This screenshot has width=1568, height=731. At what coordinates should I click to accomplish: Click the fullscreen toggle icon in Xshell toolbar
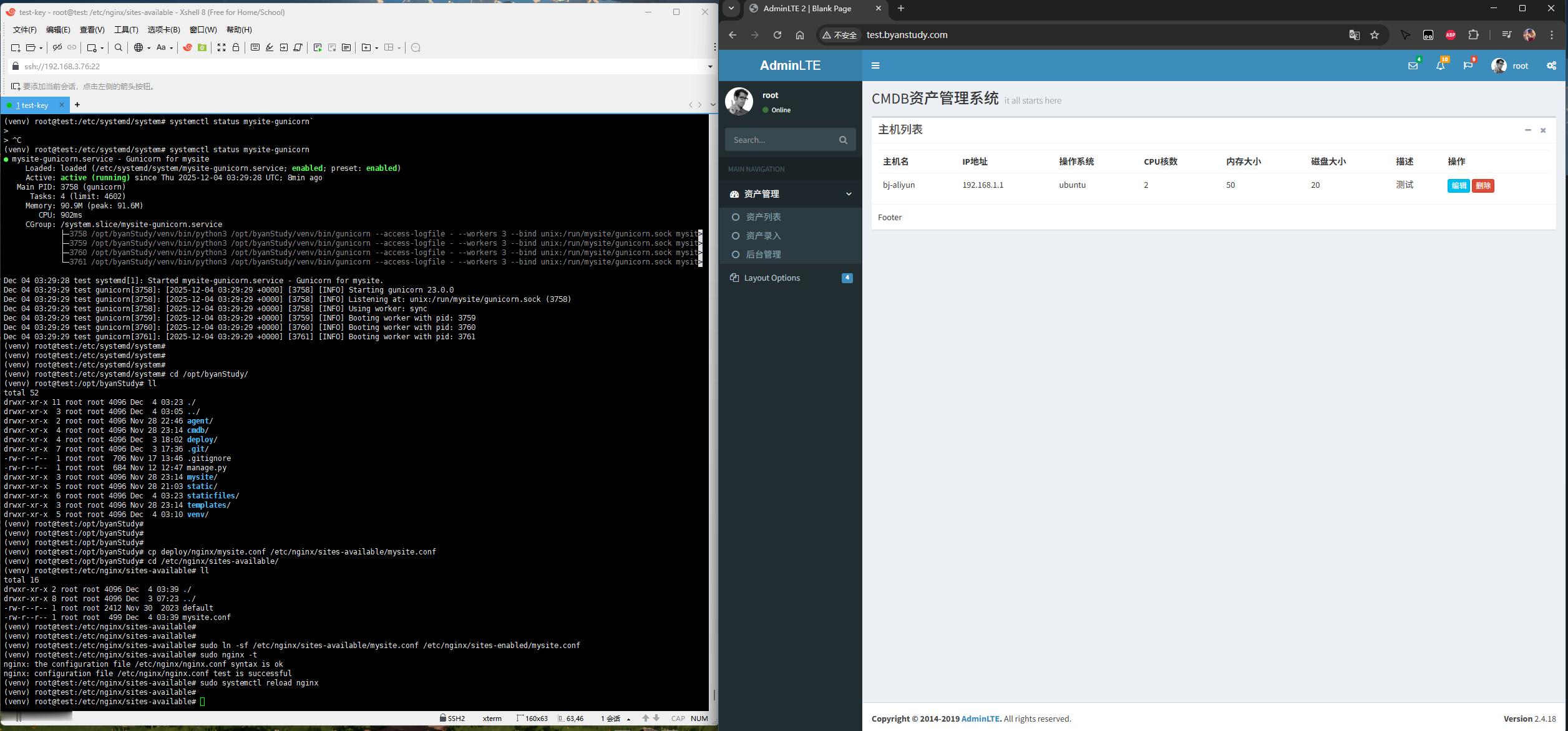(x=221, y=47)
